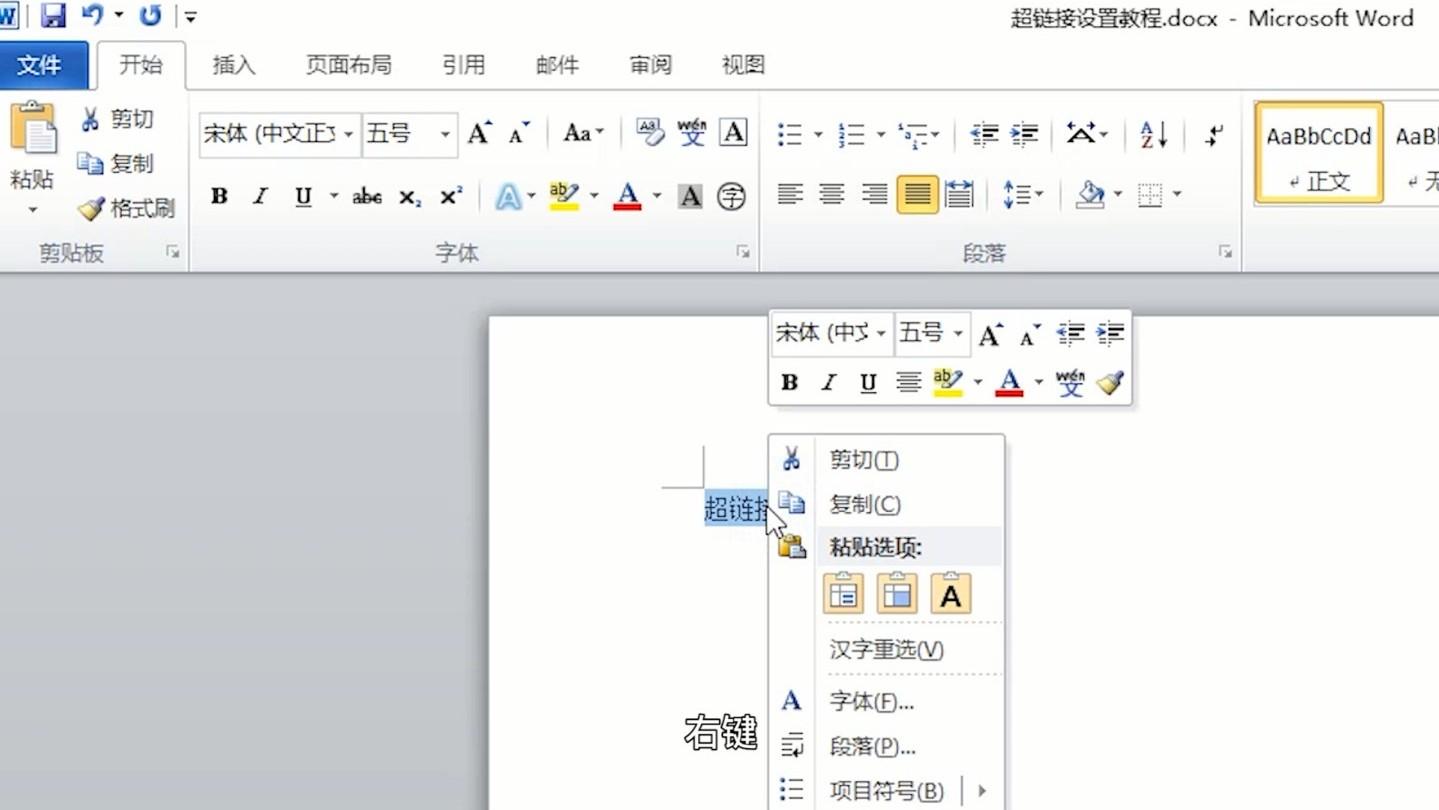Click the ribbon 剪切 scissors button

pos(117,120)
